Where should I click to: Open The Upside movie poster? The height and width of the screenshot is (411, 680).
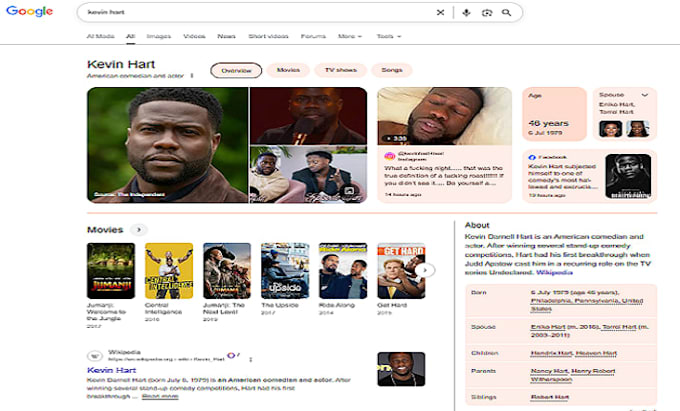point(285,271)
